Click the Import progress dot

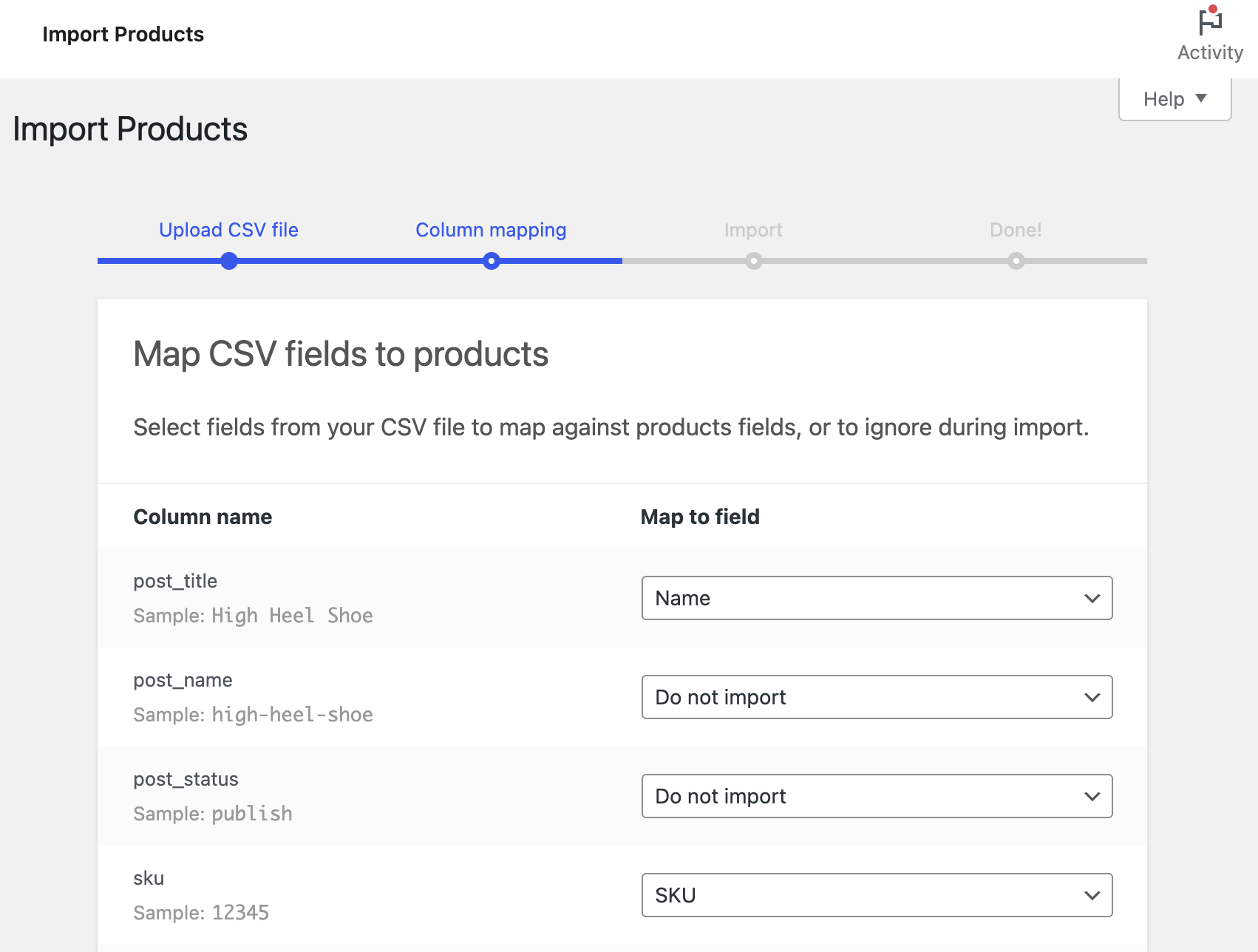click(754, 261)
